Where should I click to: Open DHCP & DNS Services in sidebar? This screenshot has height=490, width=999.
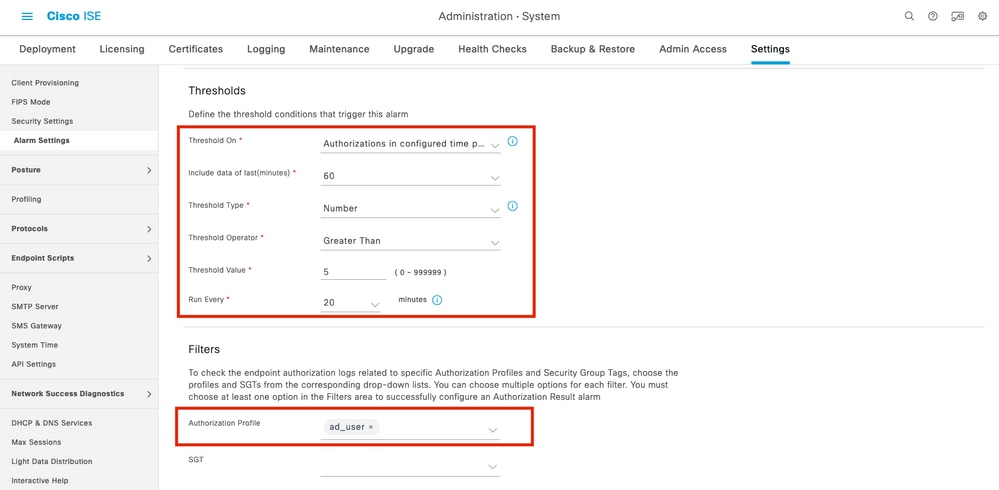[52, 423]
